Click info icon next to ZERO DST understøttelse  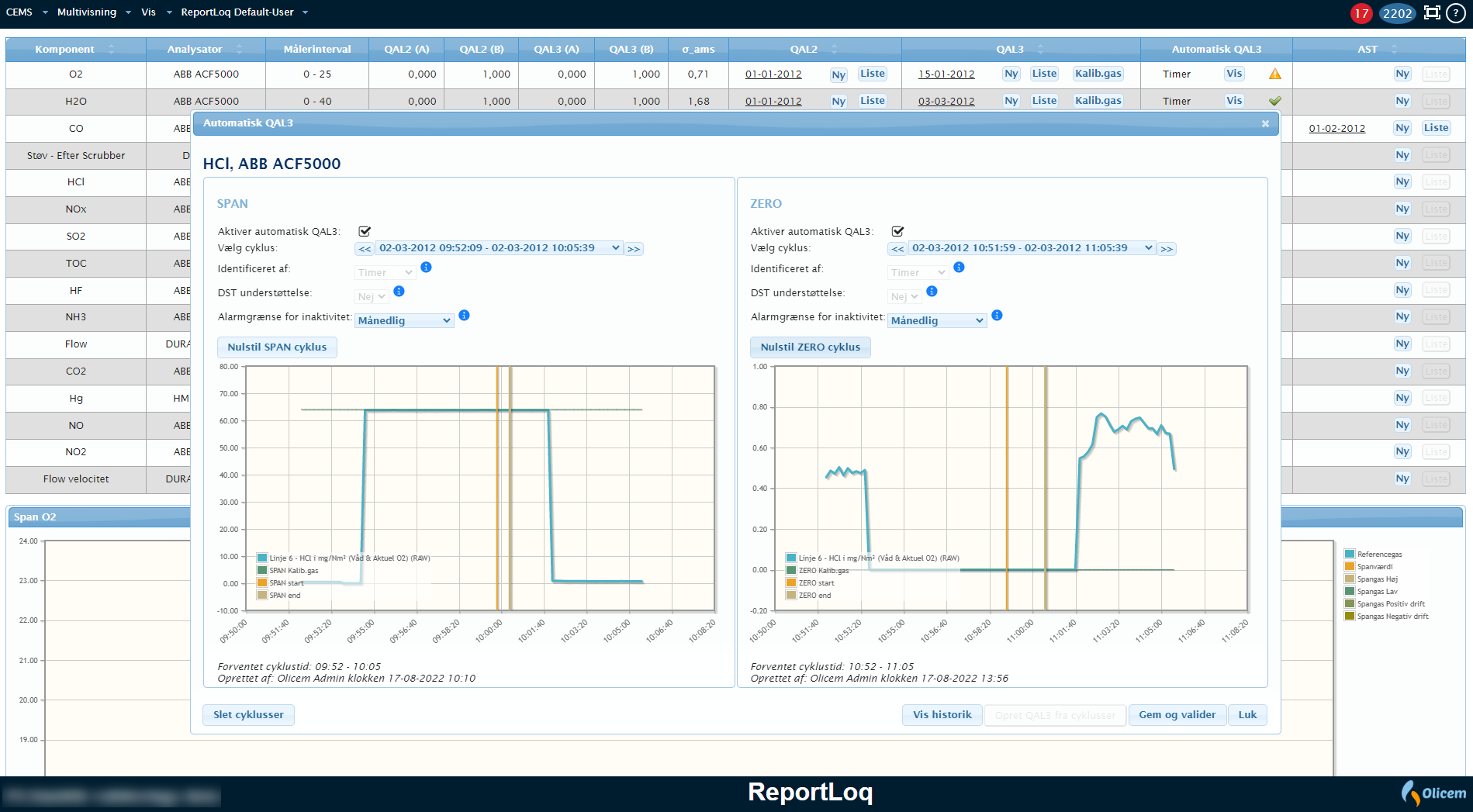pyautogui.click(x=932, y=292)
